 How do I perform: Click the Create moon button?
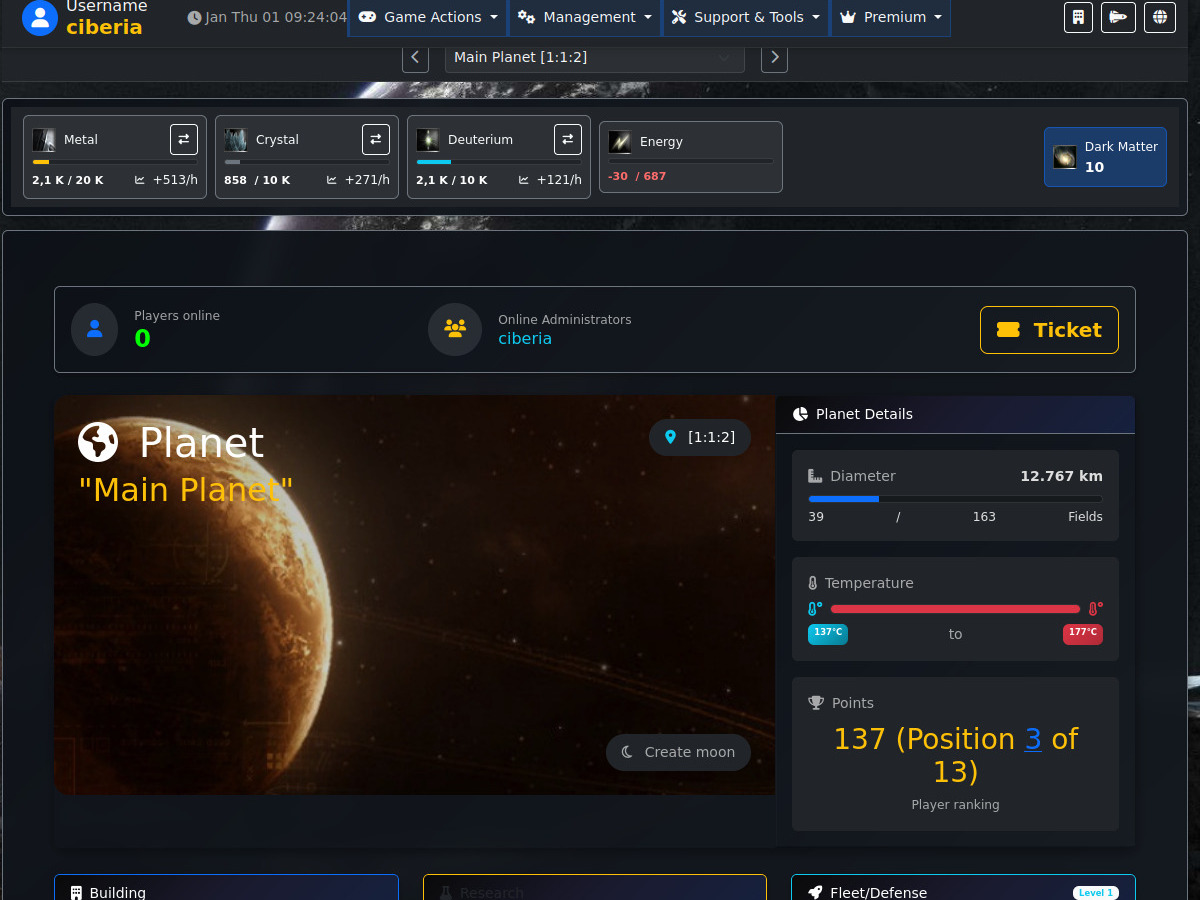tap(678, 752)
